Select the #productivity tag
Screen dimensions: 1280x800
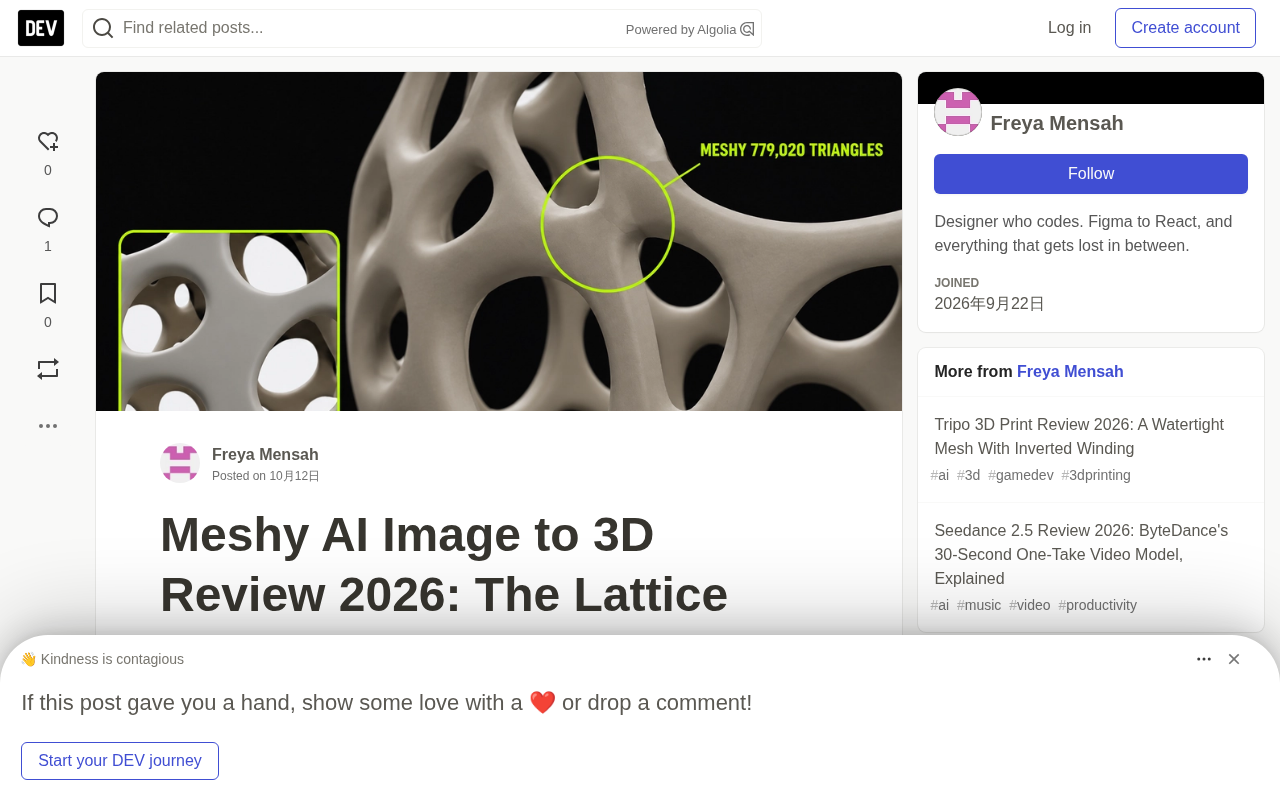[x=1098, y=605]
